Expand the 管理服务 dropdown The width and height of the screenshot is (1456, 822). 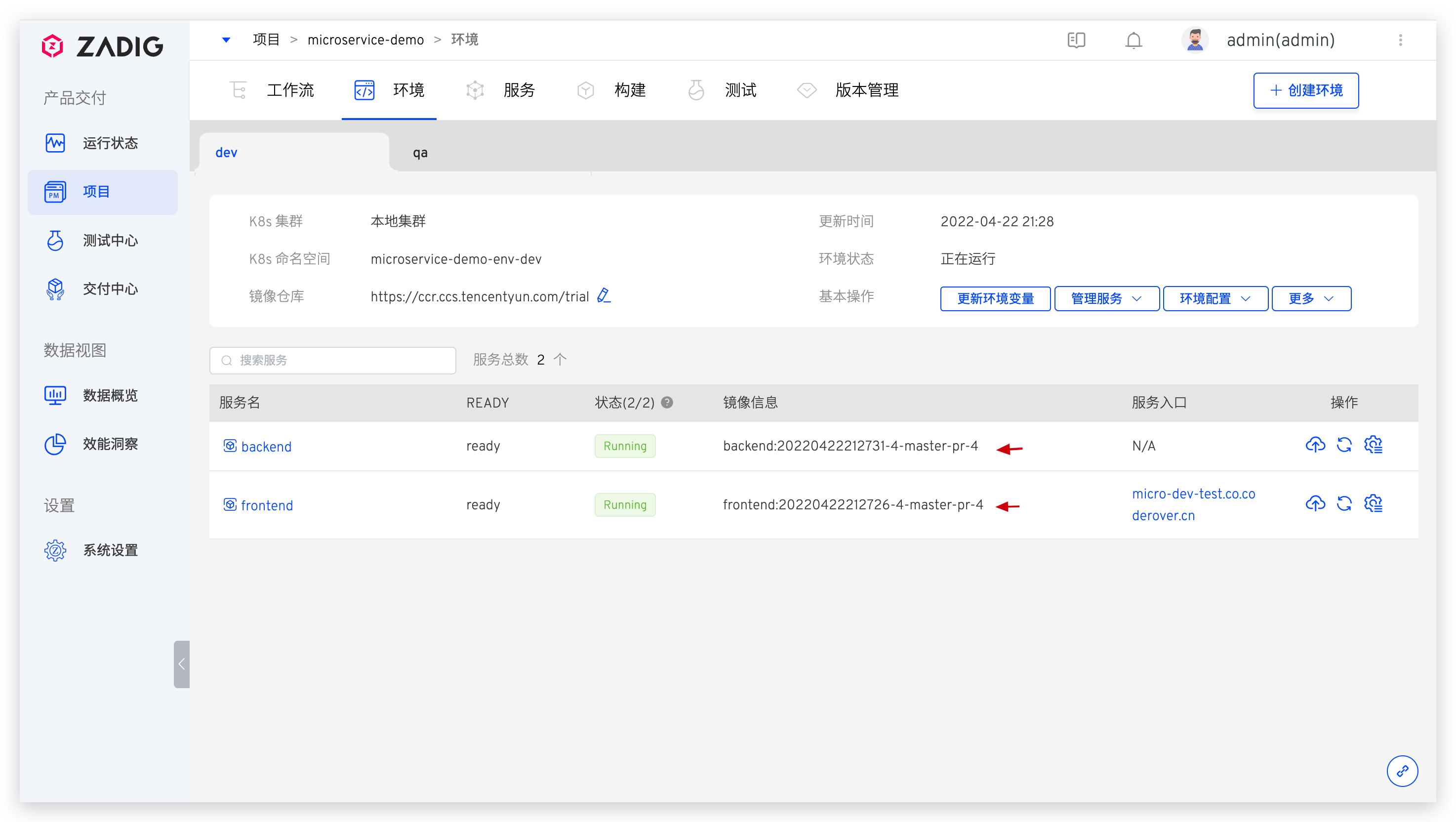[x=1107, y=298]
